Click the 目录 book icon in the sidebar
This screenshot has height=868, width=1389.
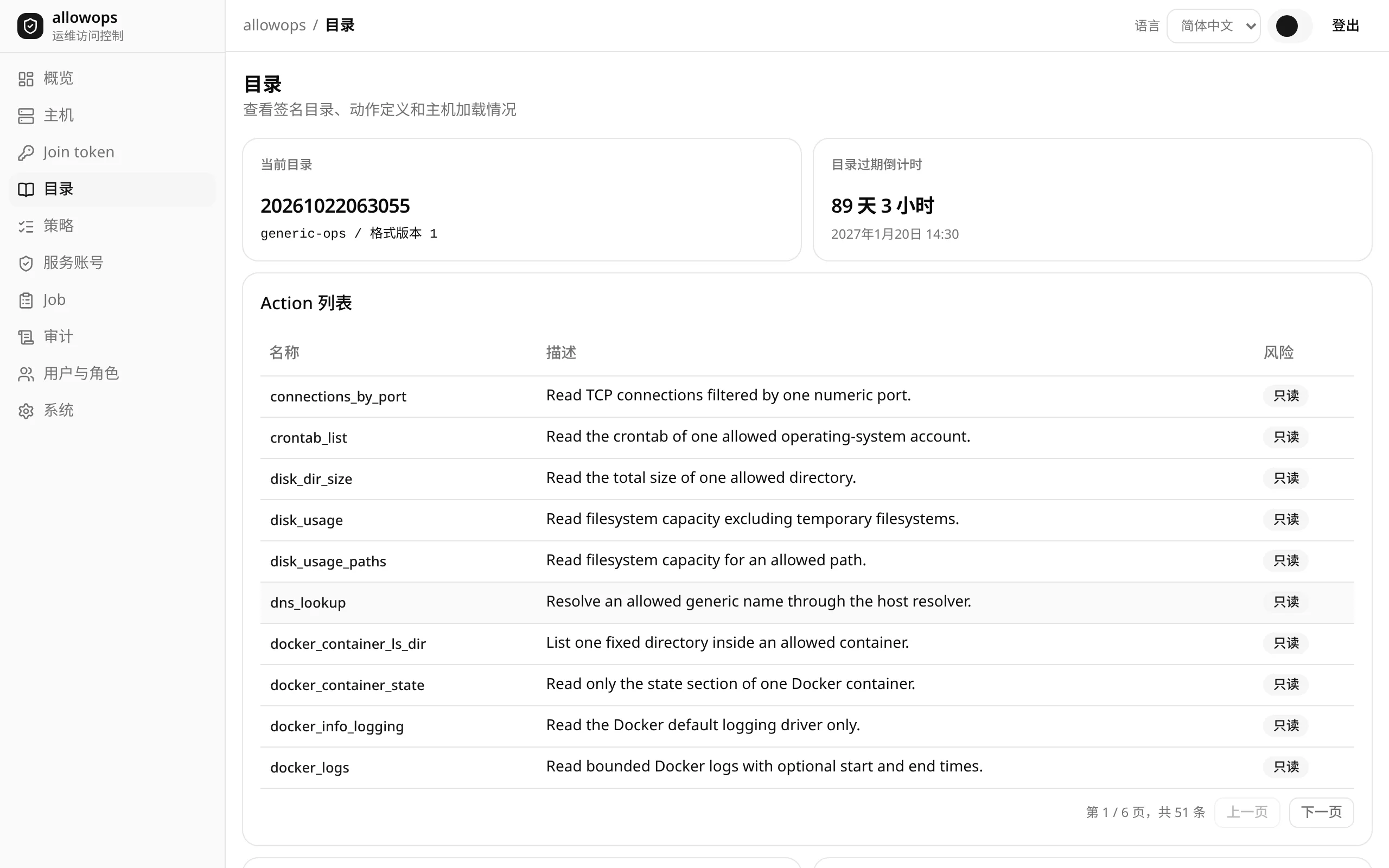(x=26, y=189)
